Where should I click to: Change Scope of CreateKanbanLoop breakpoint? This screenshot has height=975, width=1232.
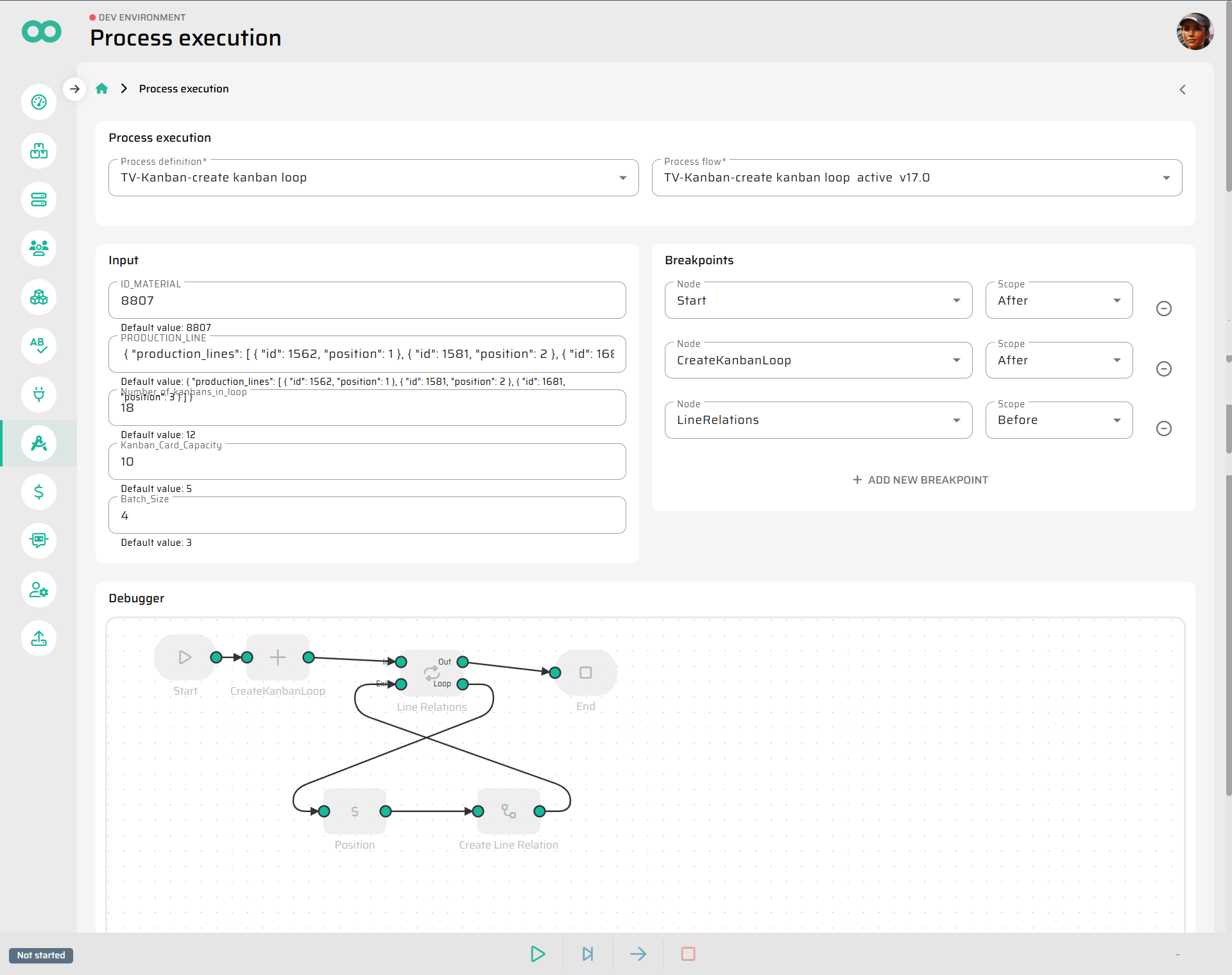click(1059, 360)
